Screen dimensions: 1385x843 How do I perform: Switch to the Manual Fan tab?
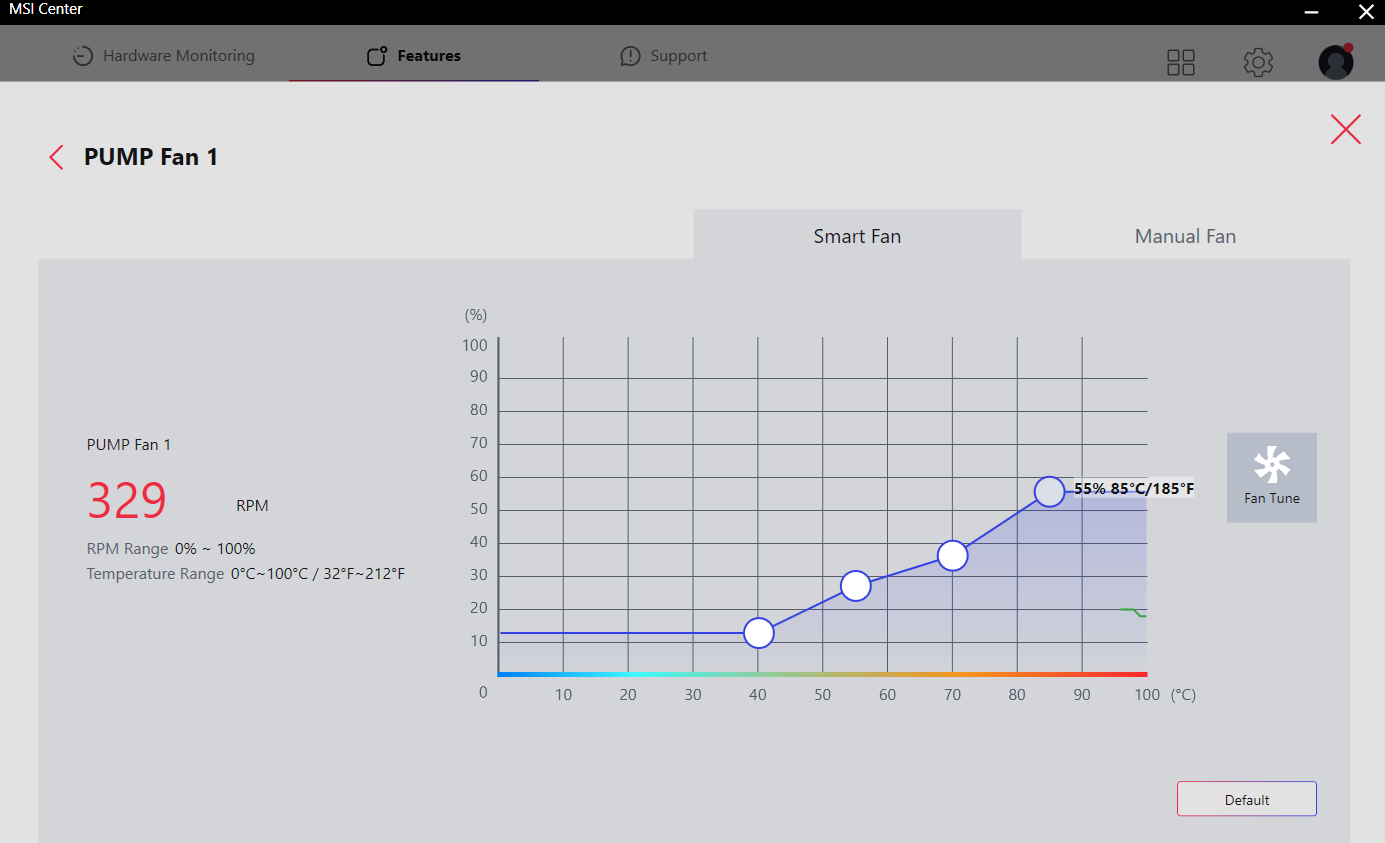pos(1185,235)
